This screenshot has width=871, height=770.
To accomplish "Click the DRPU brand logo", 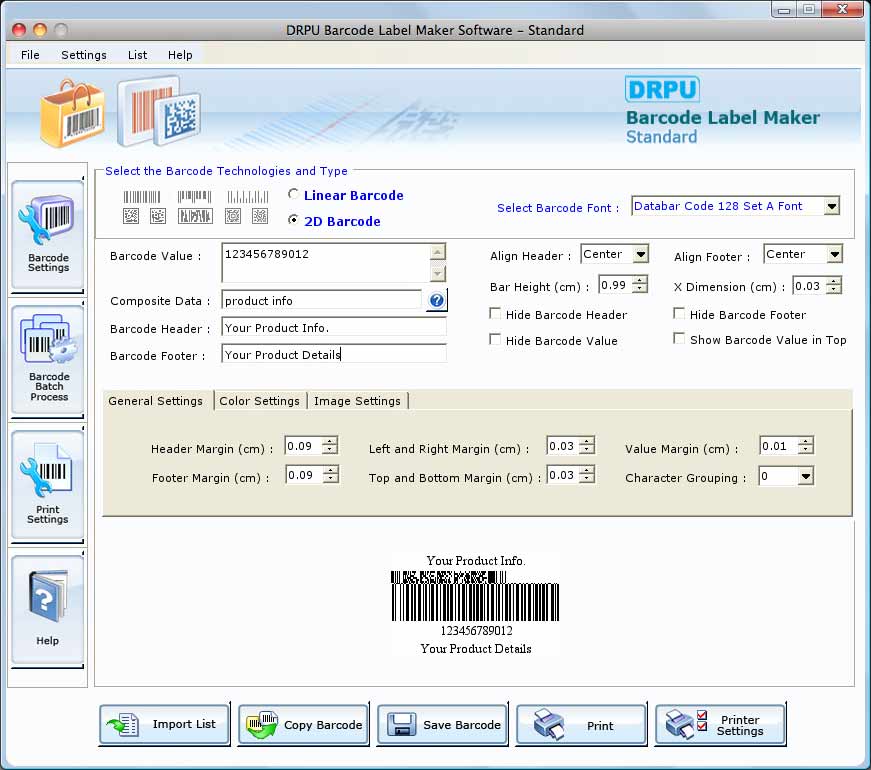I will click(x=662, y=89).
